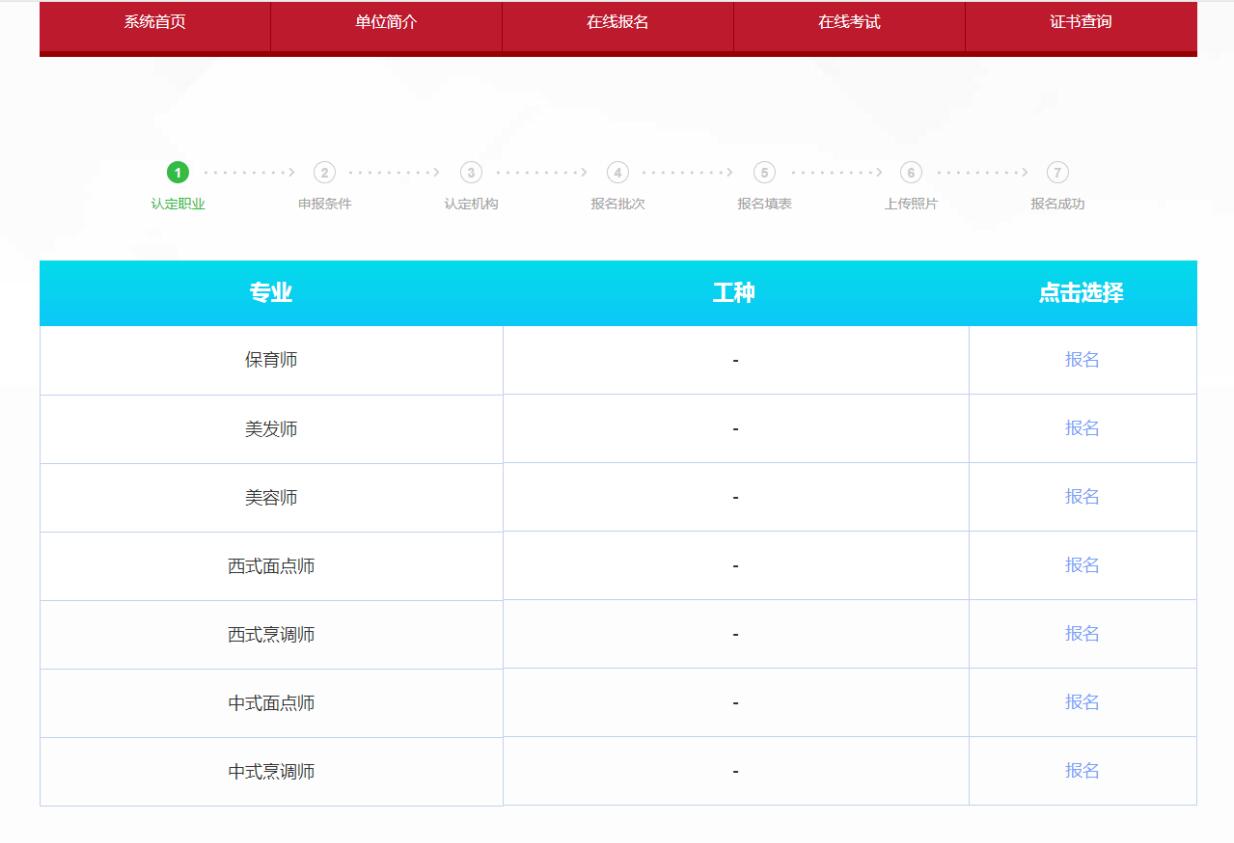The width and height of the screenshot is (1234, 843).
Task: Select the 保育师 cell
Action: [x=271, y=361]
